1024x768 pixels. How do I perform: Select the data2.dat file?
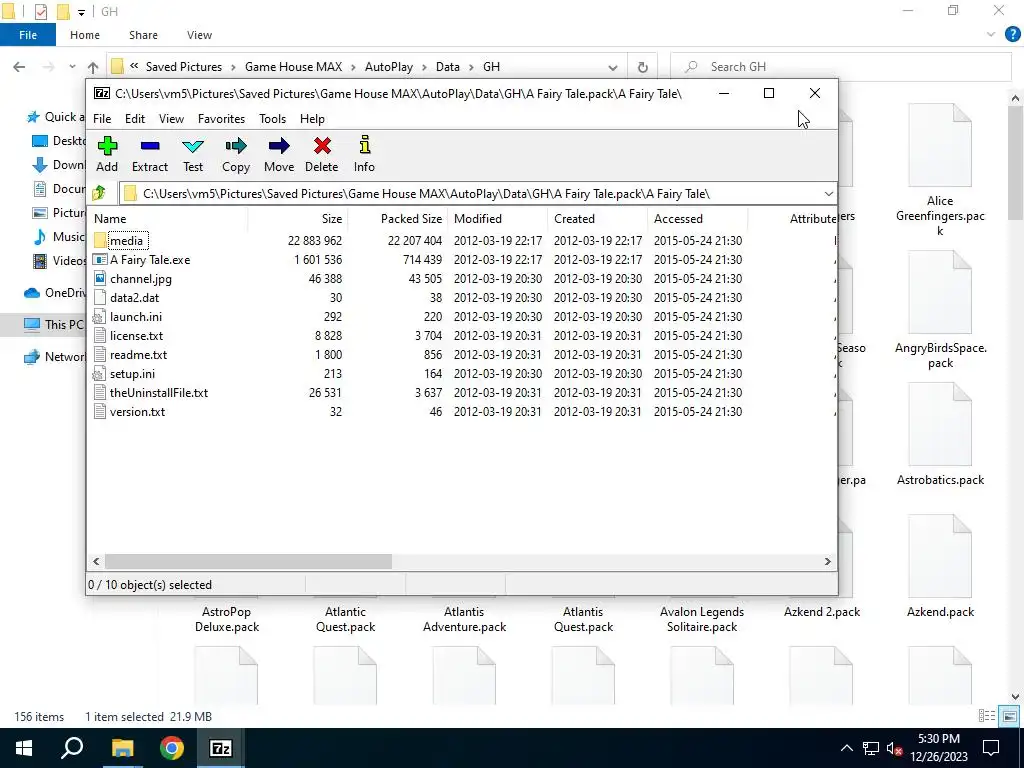coord(135,298)
